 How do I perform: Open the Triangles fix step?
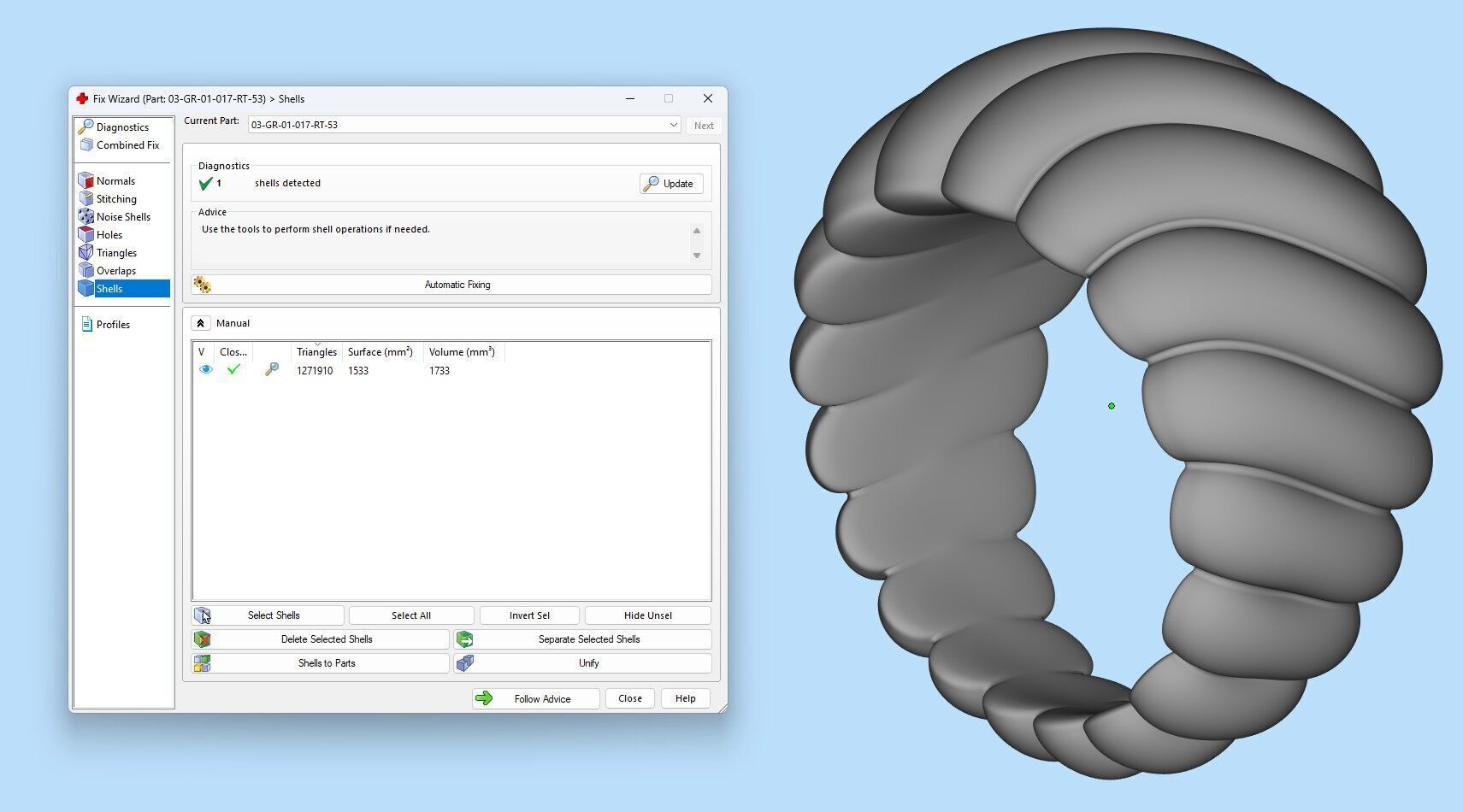click(116, 253)
